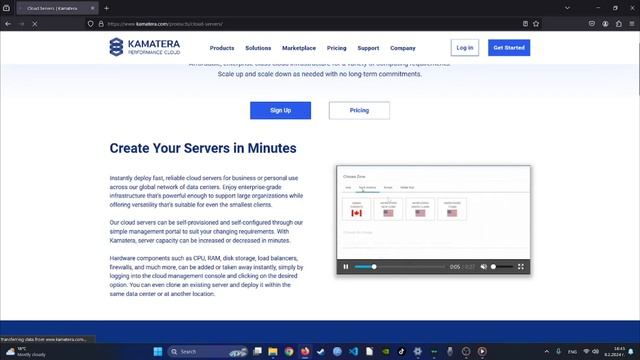The image size is (640, 360).
Task: Open the network and volume tray icons
Action: [591, 351]
